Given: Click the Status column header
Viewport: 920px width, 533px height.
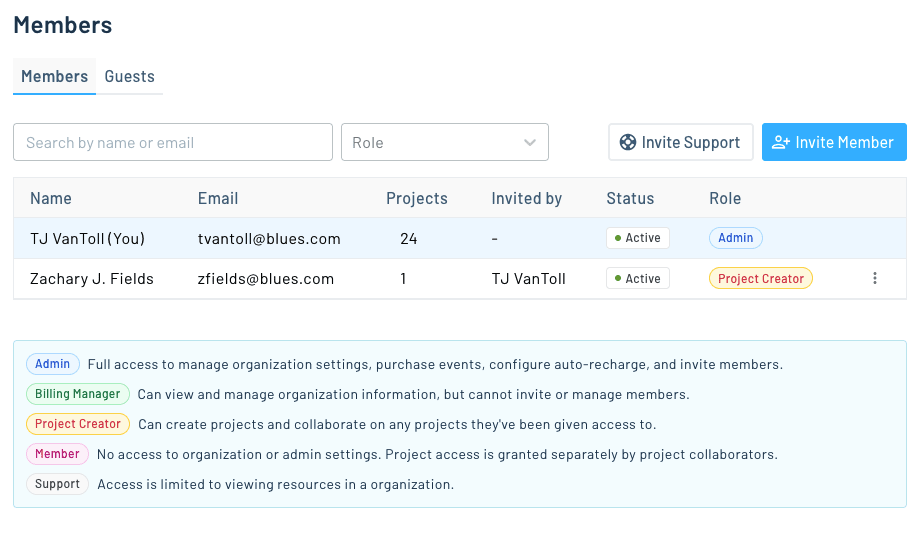Looking at the screenshot, I should pos(630,198).
